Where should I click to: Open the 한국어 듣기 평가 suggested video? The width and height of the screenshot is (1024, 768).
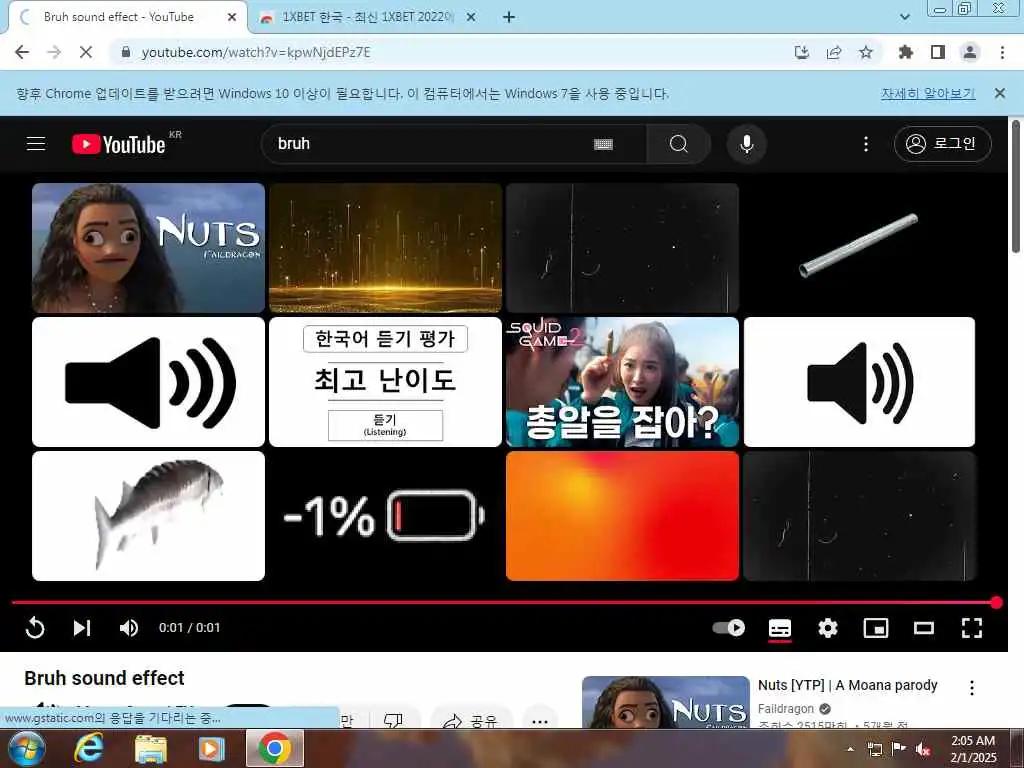click(x=385, y=382)
